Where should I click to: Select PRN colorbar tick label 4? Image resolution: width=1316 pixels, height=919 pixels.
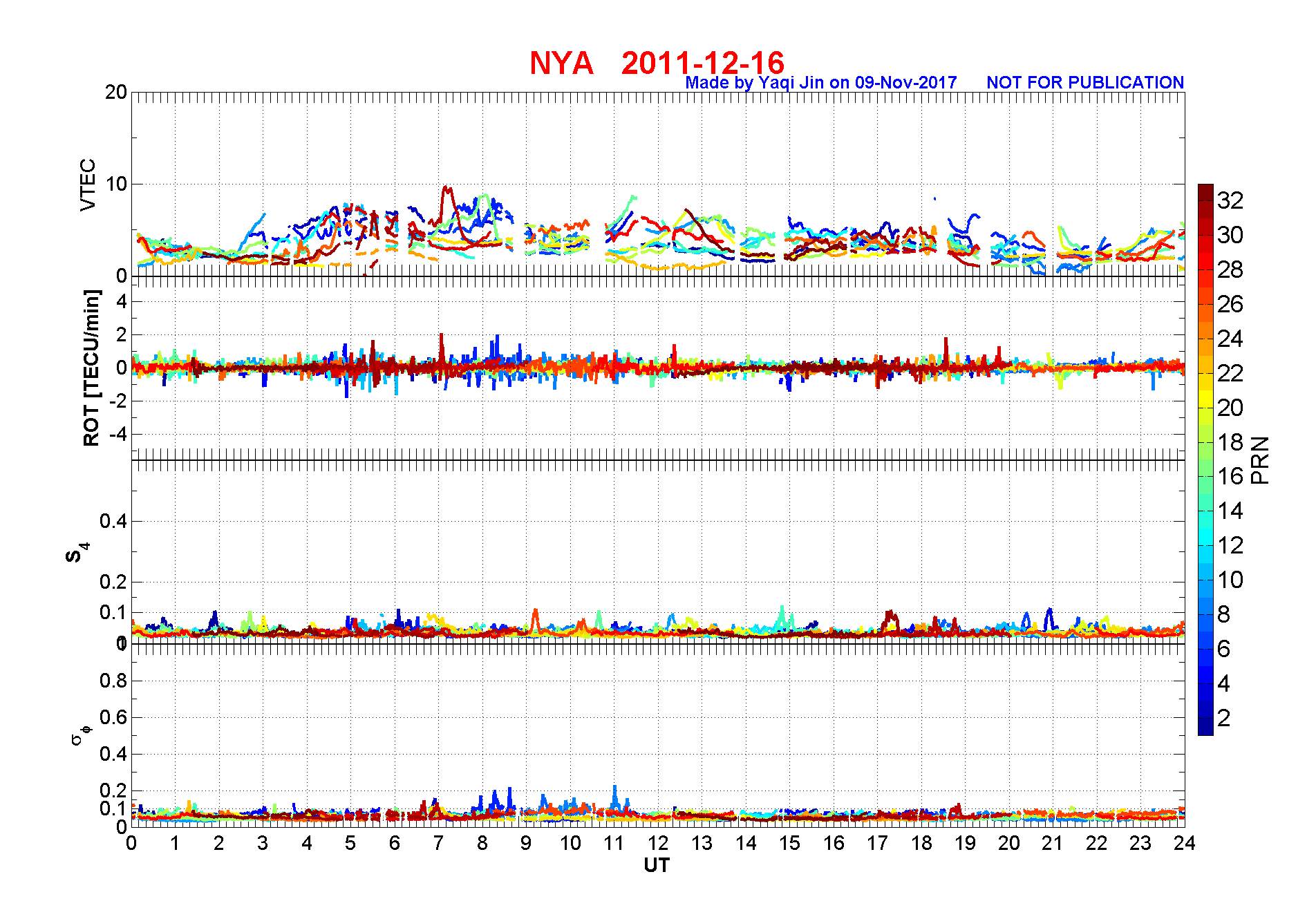click(x=1223, y=683)
